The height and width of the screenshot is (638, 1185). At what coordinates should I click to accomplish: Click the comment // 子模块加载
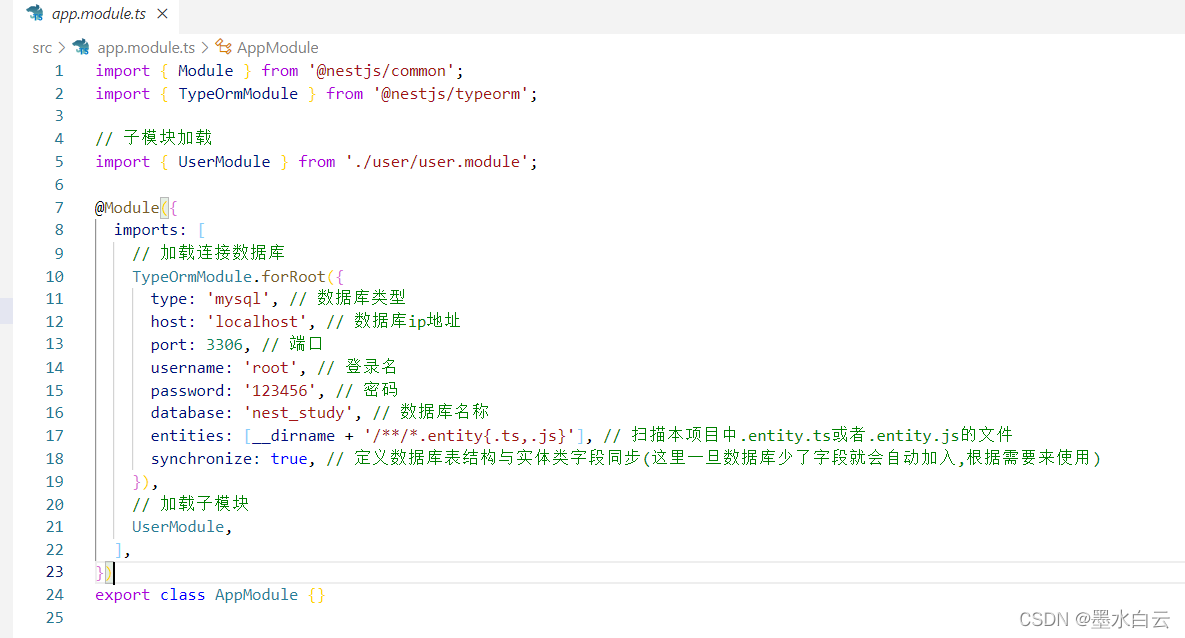(154, 138)
